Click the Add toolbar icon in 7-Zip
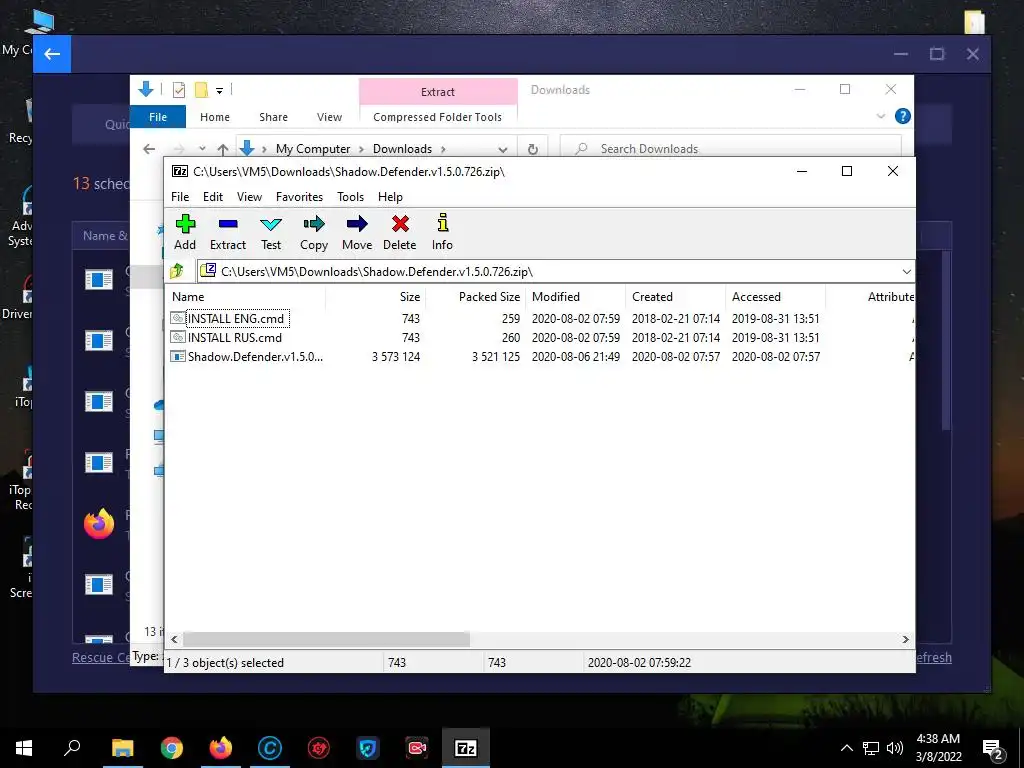Screen dimensions: 1024x768 [x=185, y=232]
